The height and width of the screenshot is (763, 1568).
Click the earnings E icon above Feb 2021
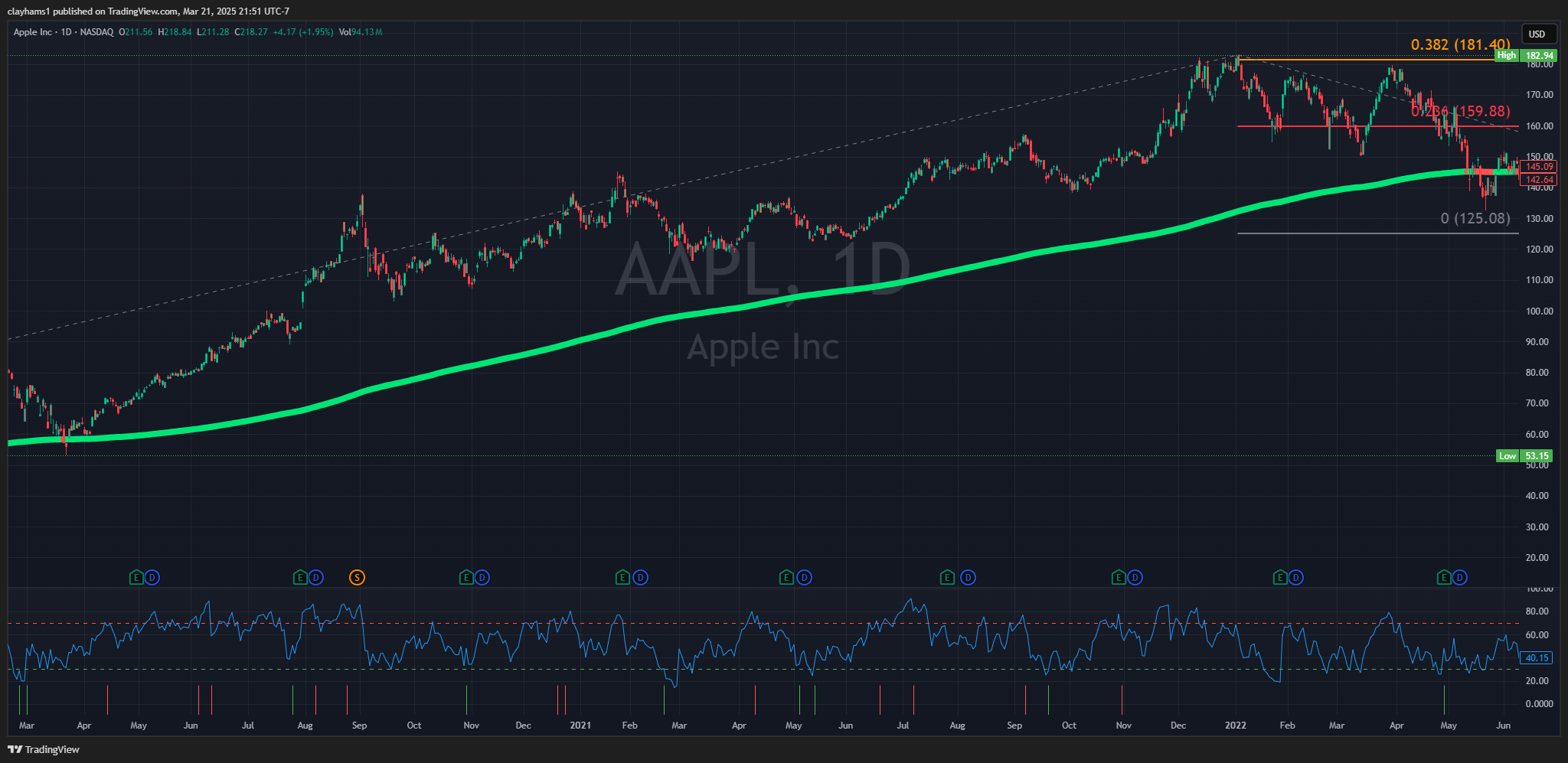[x=623, y=577]
